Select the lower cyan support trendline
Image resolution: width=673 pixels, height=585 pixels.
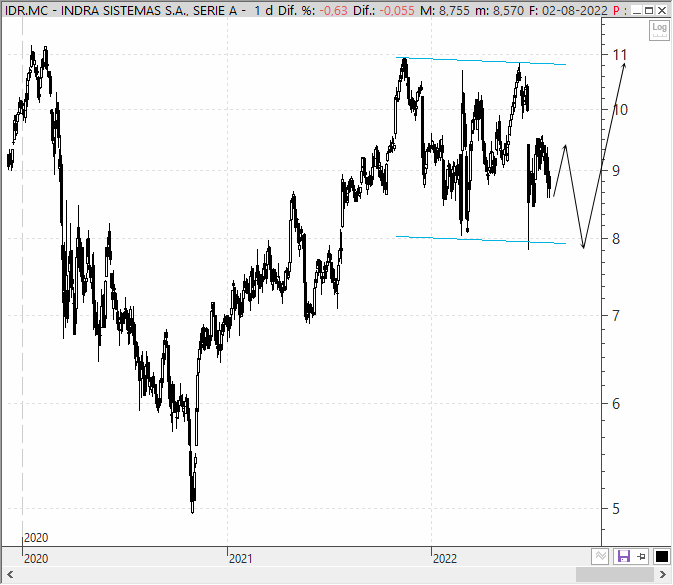point(481,240)
